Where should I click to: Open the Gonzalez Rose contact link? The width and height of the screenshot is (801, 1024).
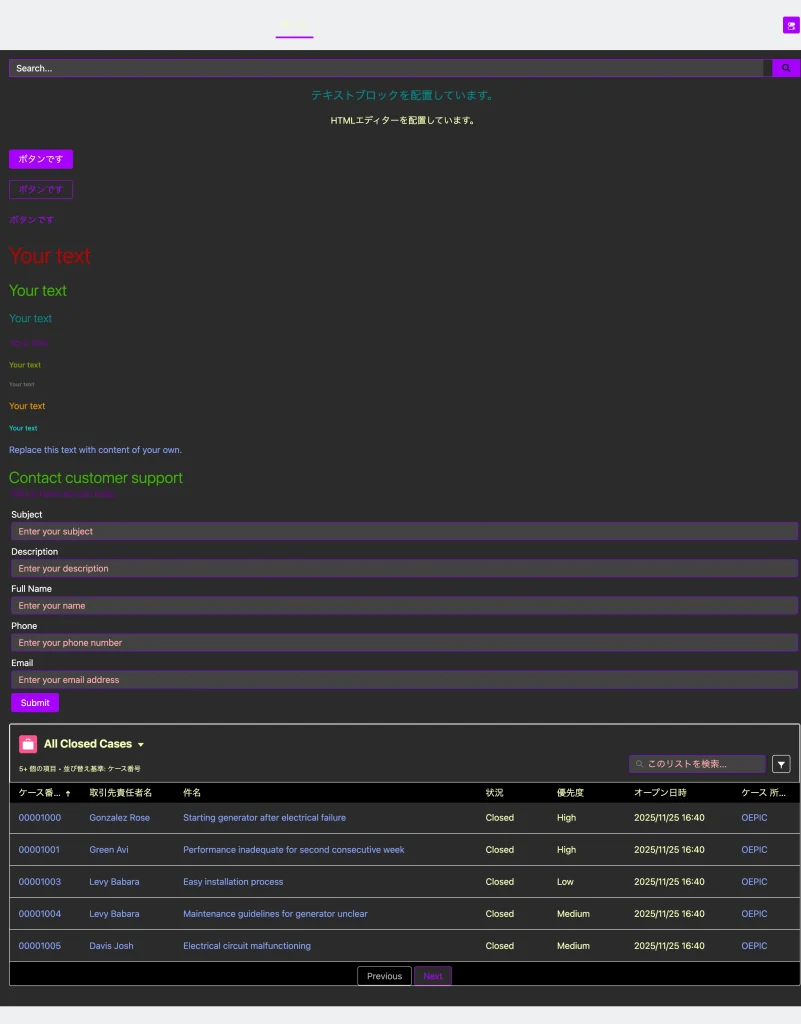pyautogui.click(x=119, y=818)
